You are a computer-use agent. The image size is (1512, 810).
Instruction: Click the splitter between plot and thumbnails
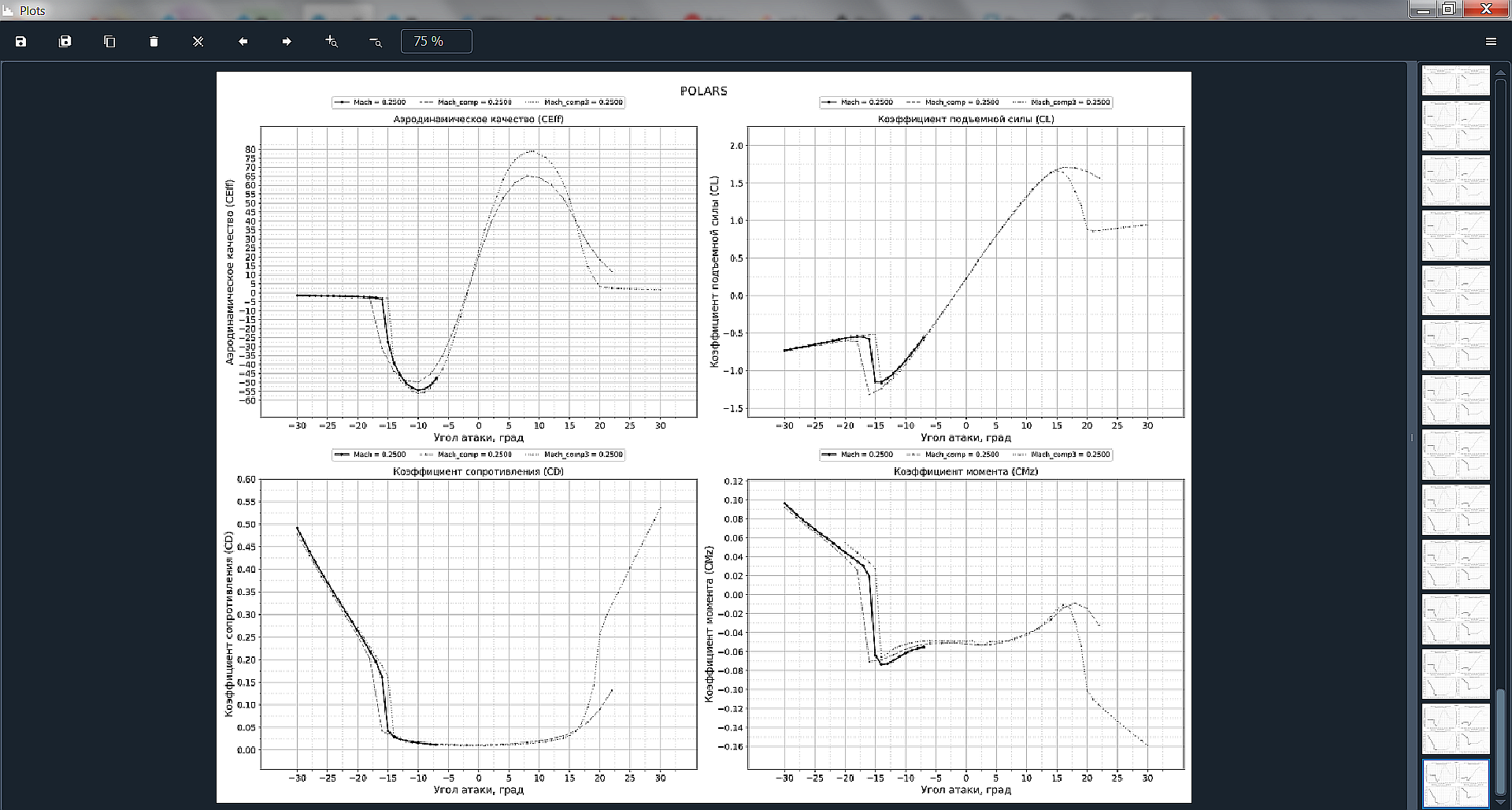click(x=1411, y=437)
